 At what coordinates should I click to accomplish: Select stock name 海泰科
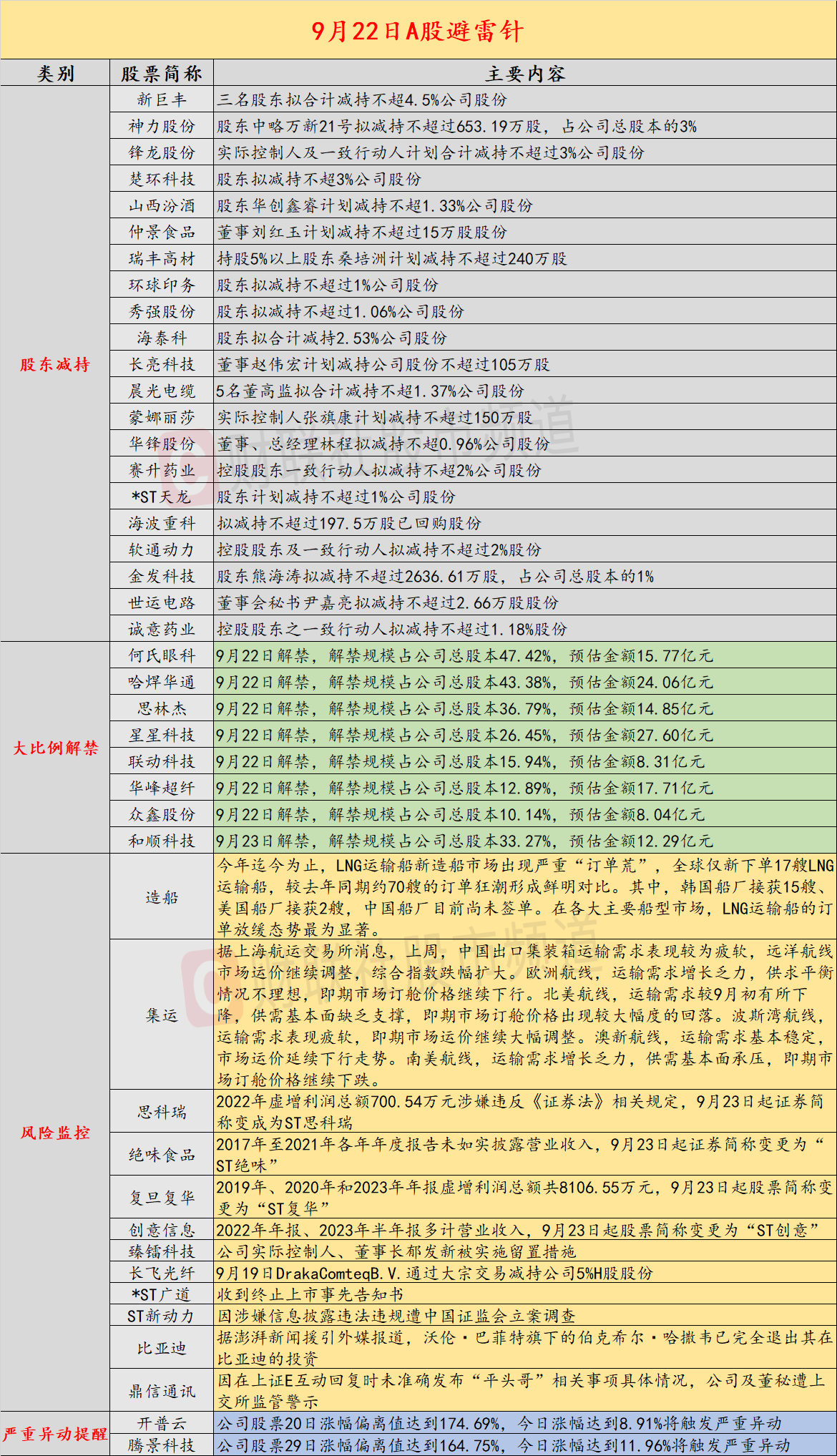point(162,338)
